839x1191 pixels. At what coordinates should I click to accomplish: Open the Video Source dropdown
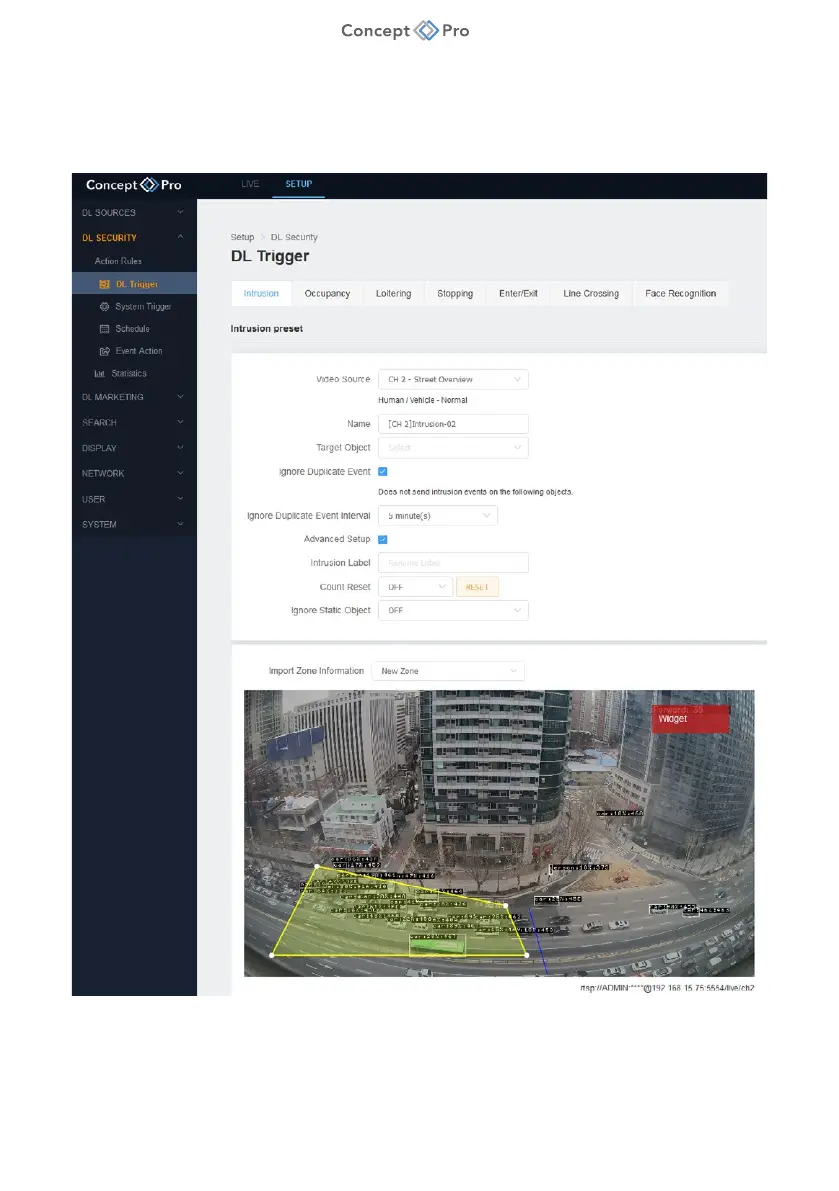453,379
